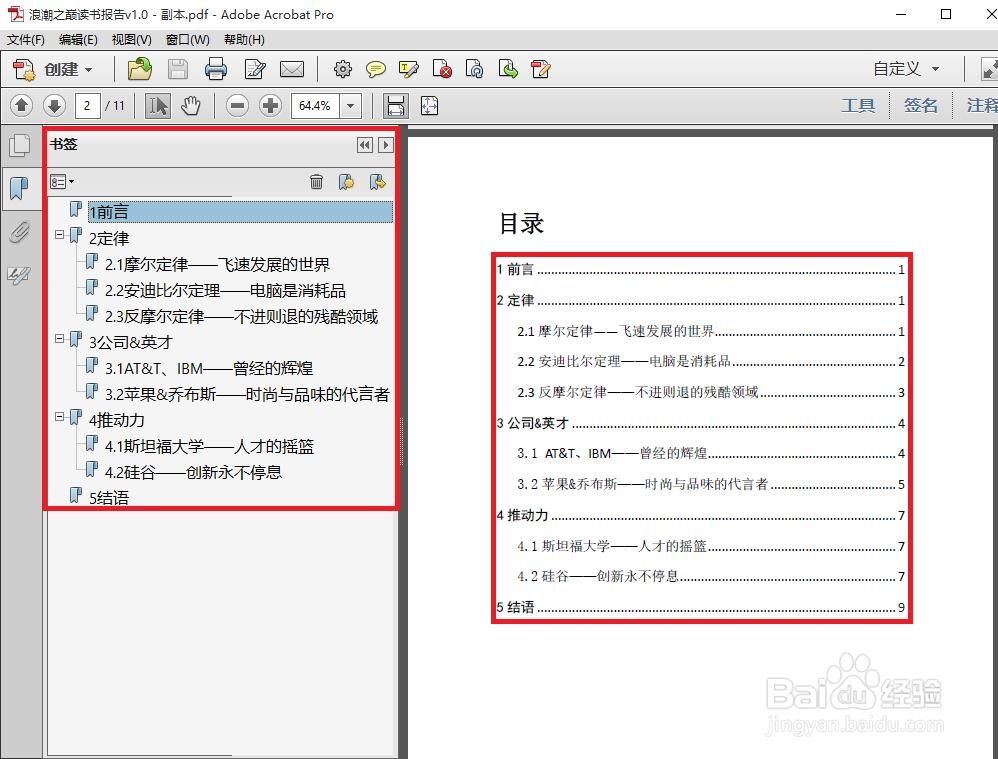Select the Hand pan tool
998x759 pixels.
point(190,105)
